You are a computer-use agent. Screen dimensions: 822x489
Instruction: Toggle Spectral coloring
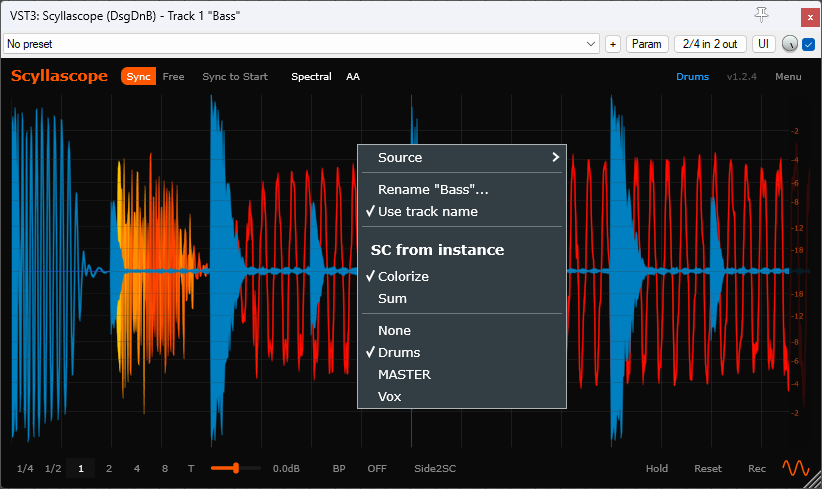pos(311,77)
